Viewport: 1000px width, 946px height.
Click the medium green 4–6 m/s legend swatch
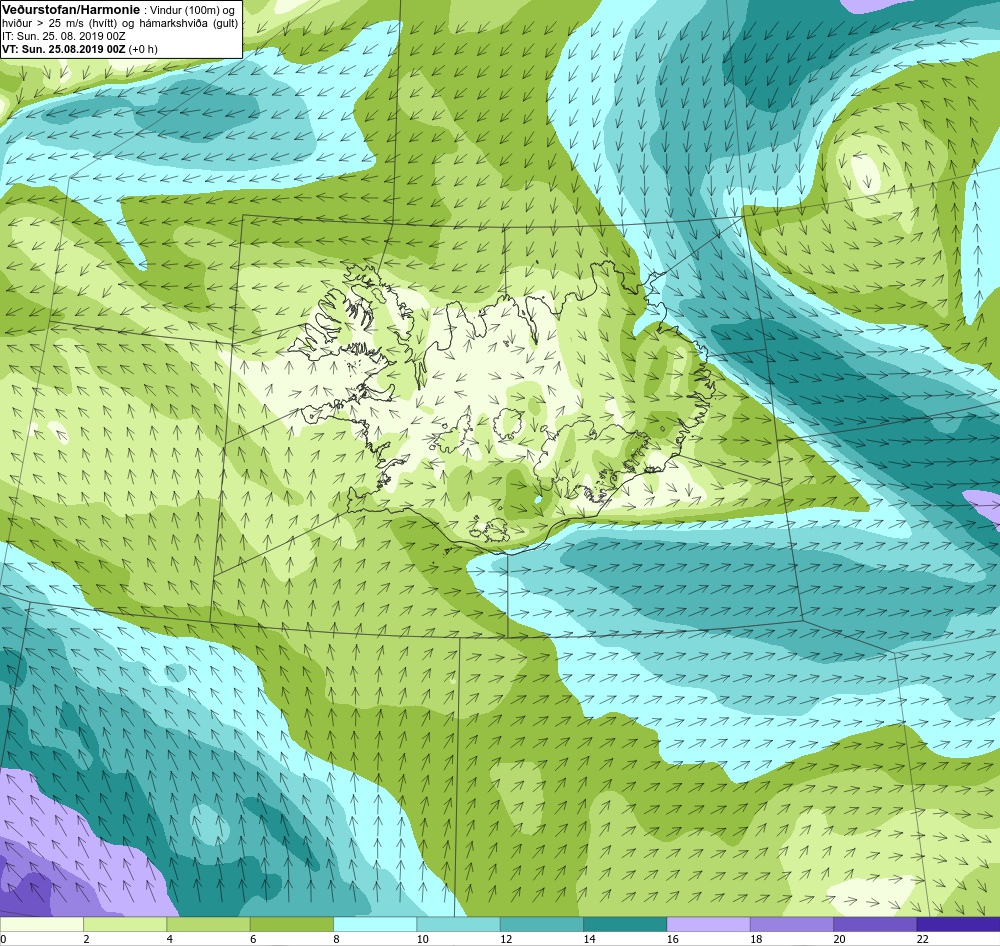tap(208, 924)
